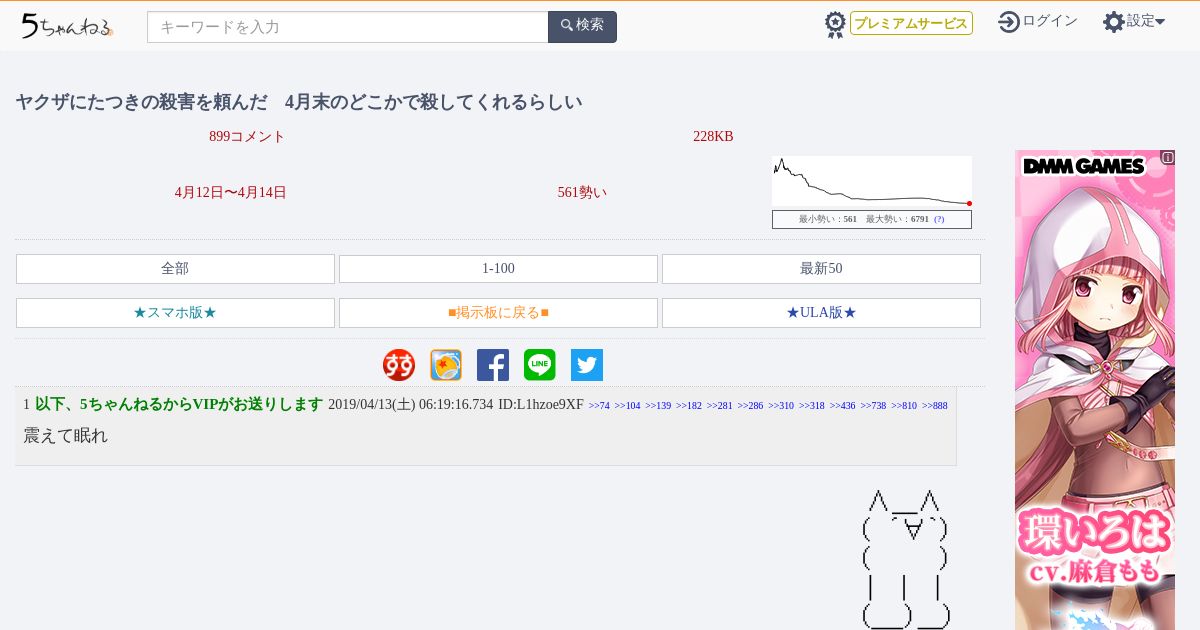The image size is (1200, 630).
Task: Open the DMM GAMES banner ad
Action: tap(1095, 390)
